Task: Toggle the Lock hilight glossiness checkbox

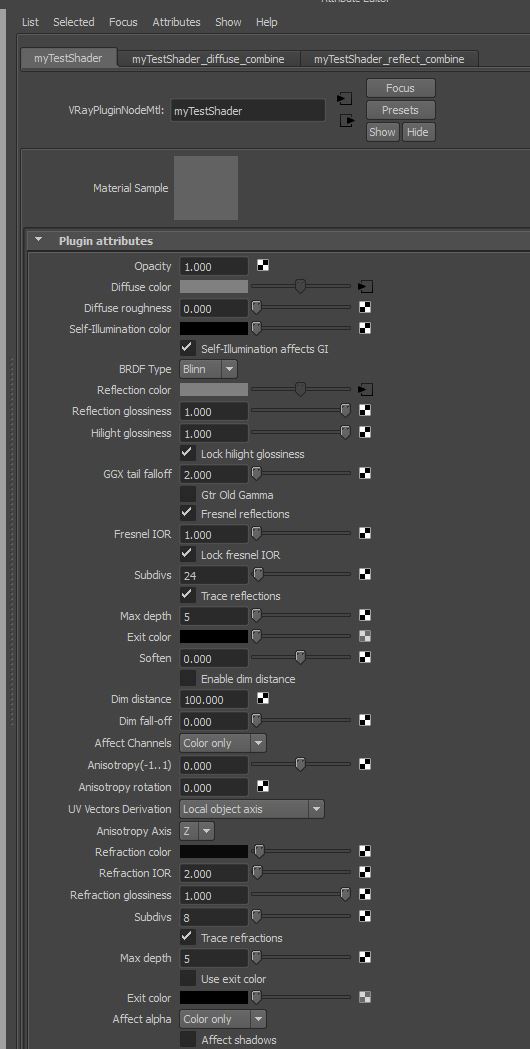Action: tap(188, 453)
